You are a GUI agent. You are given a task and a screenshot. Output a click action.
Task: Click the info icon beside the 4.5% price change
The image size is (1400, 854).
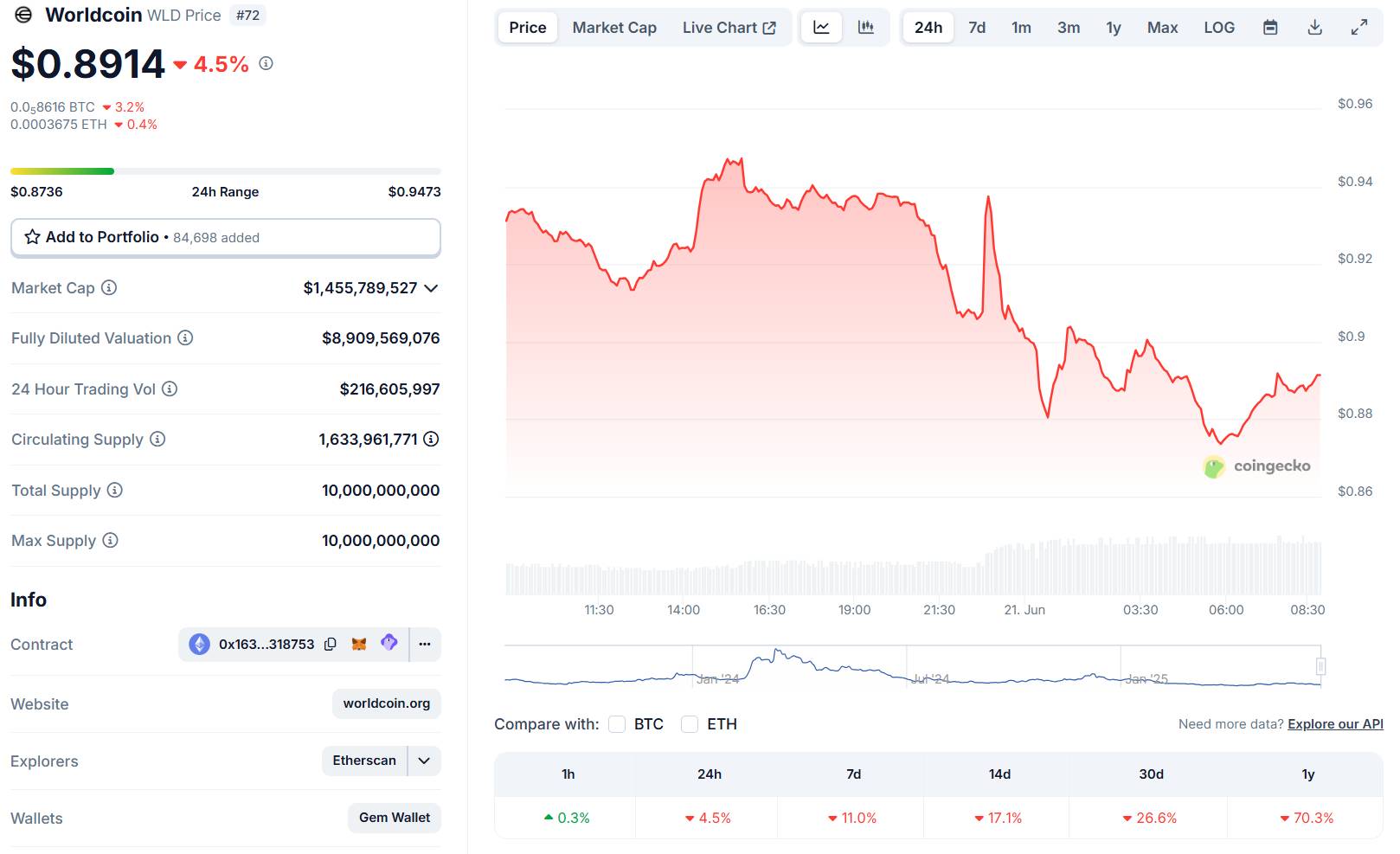click(267, 63)
